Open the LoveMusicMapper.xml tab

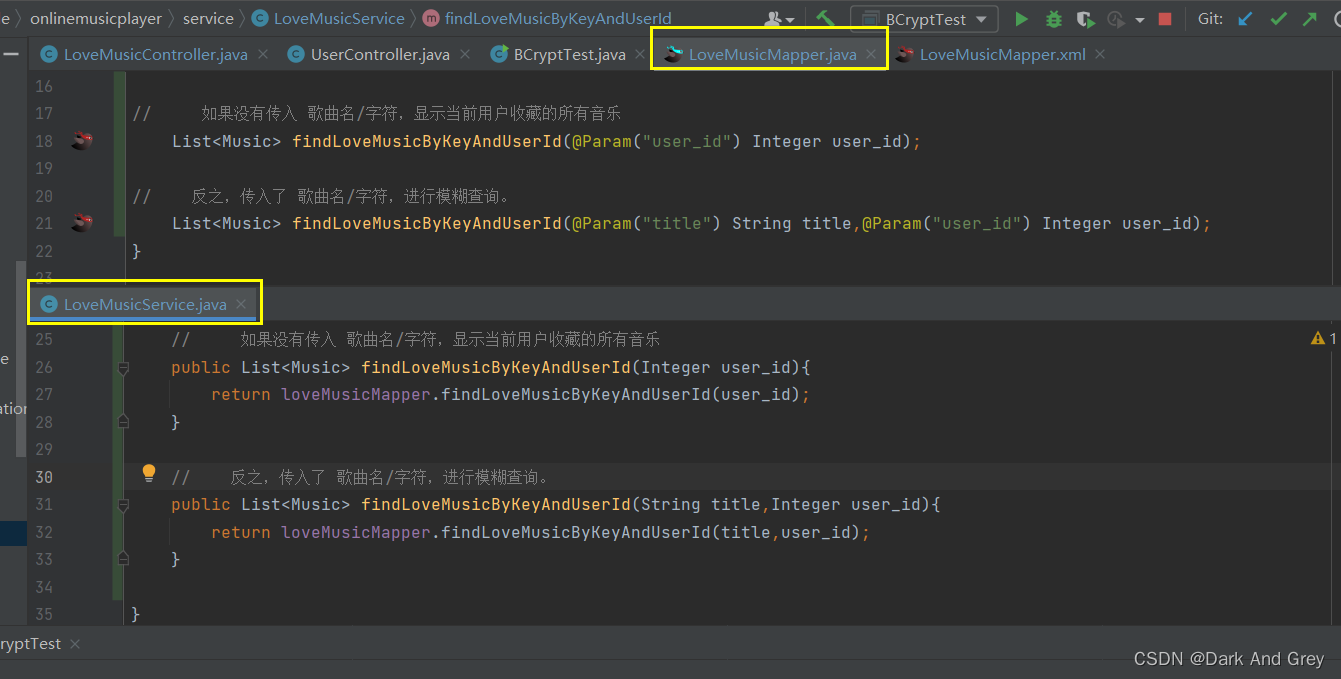[1002, 54]
